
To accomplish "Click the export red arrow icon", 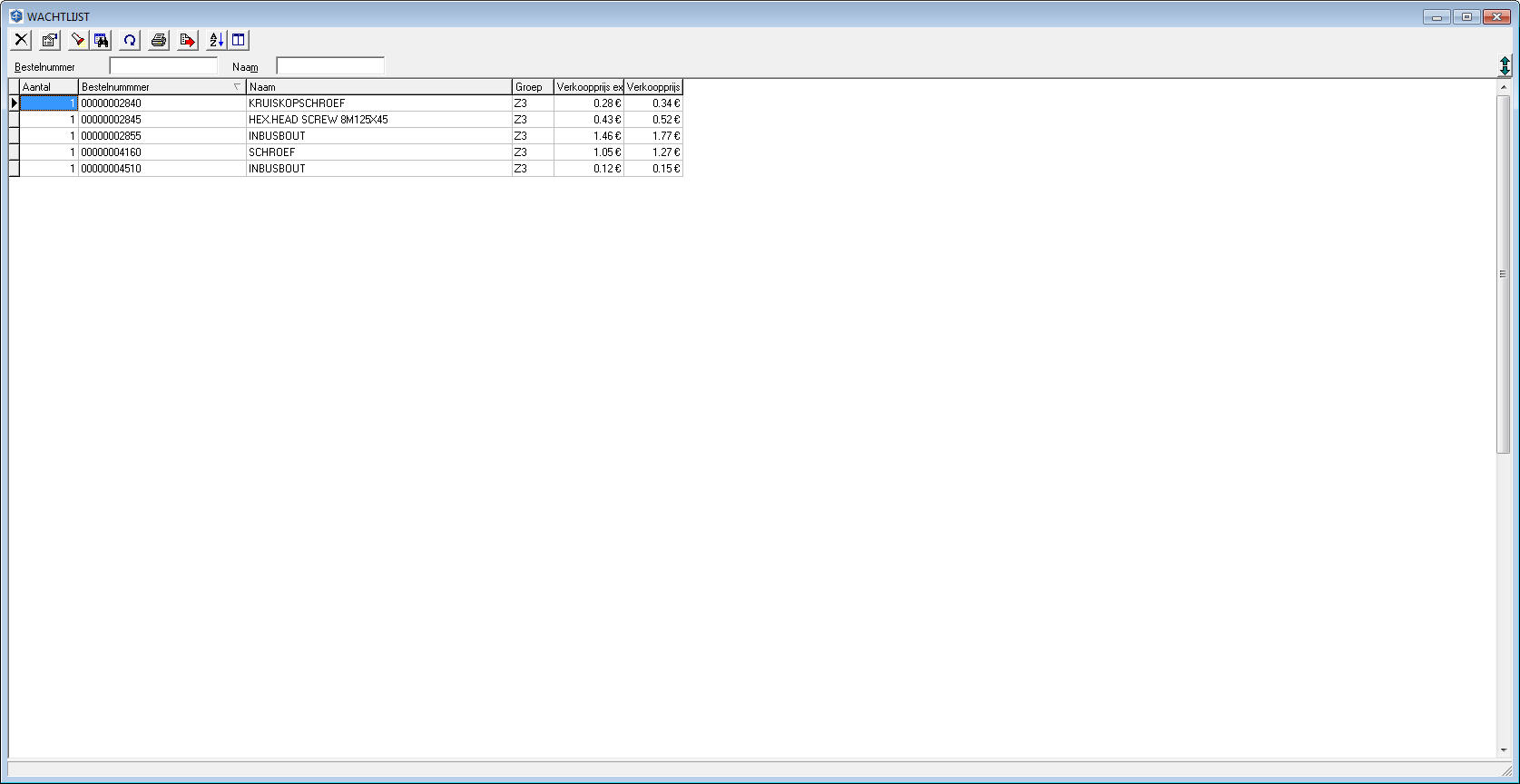I will [188, 40].
